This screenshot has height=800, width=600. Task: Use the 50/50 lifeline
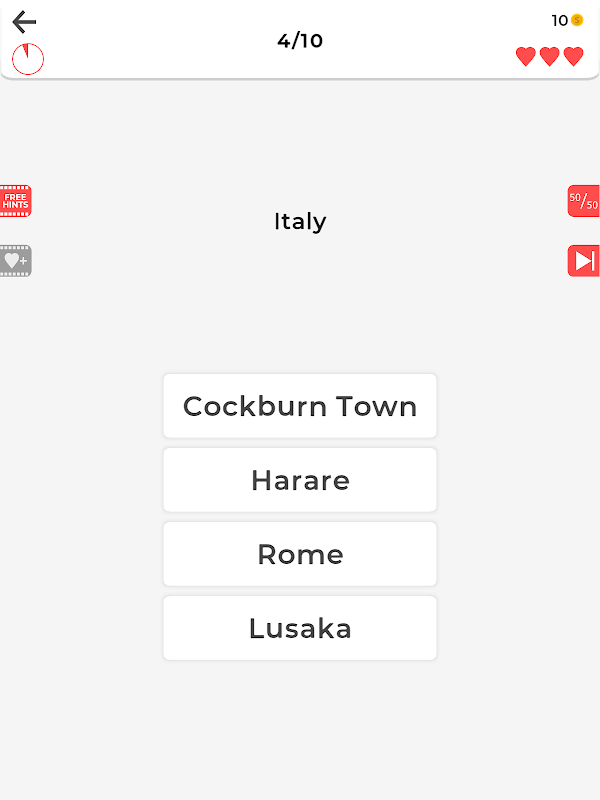point(584,201)
